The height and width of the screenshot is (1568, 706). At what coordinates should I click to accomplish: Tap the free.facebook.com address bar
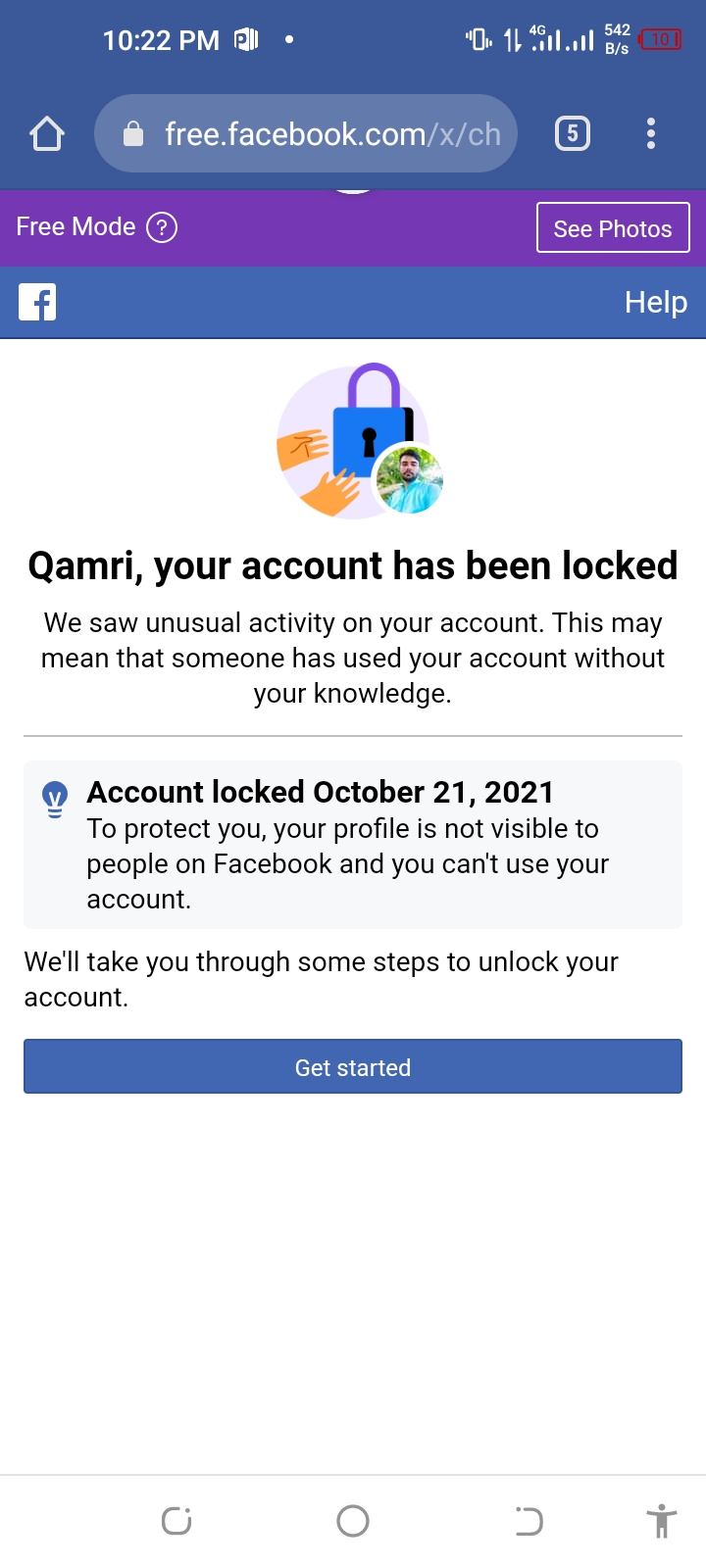[x=331, y=134]
